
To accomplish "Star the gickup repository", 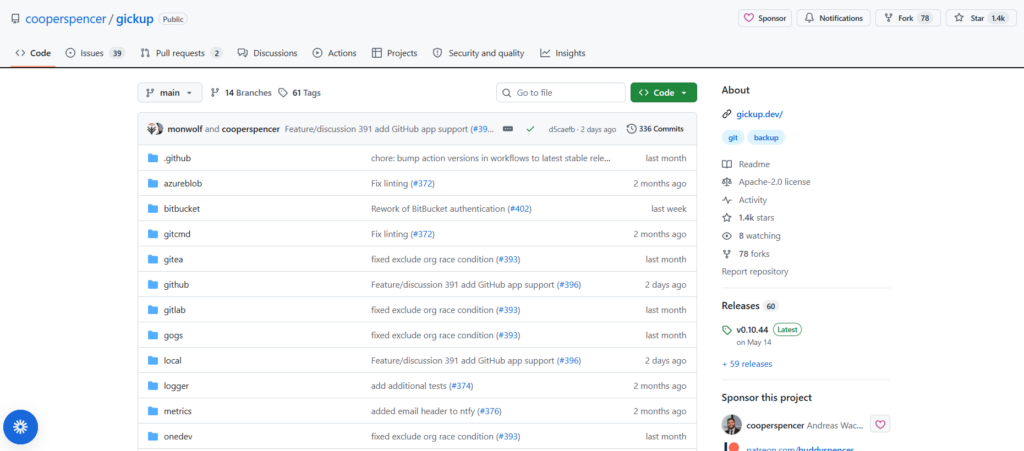I will coord(980,18).
